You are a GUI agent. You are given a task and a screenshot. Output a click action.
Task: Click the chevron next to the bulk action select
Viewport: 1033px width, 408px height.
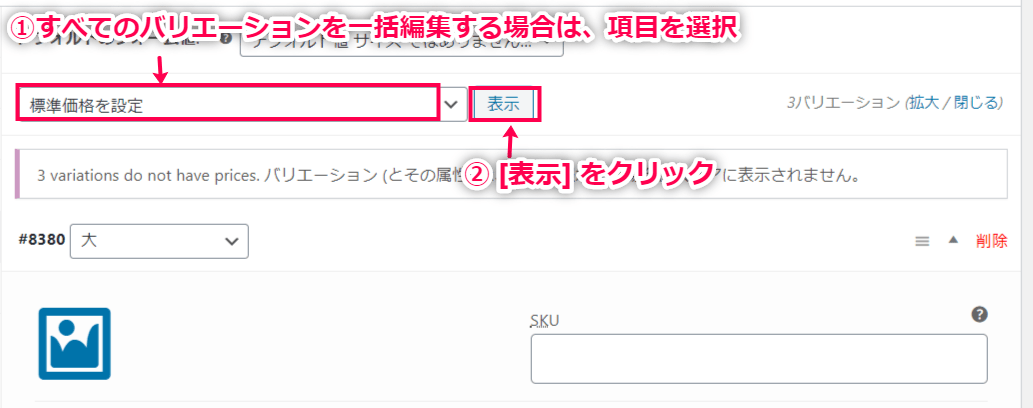[x=452, y=104]
